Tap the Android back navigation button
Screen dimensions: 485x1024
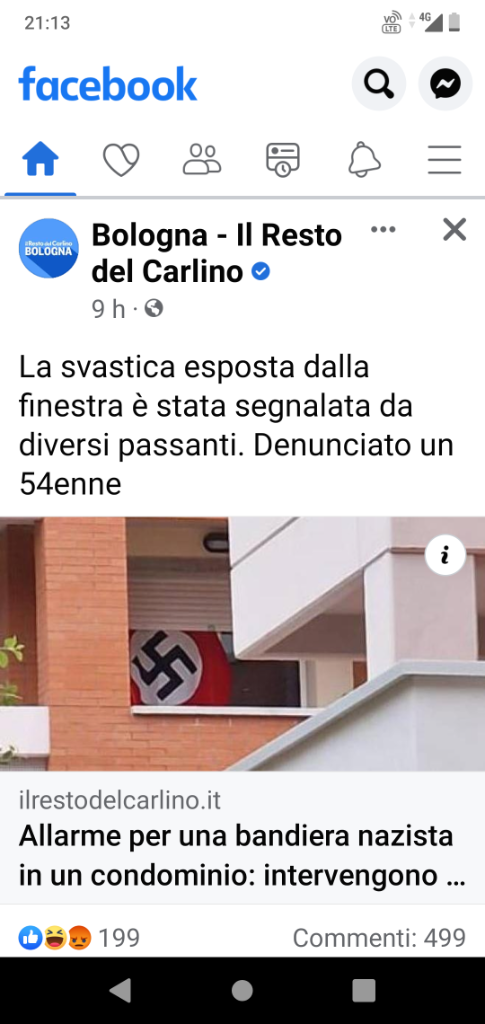click(x=120, y=990)
